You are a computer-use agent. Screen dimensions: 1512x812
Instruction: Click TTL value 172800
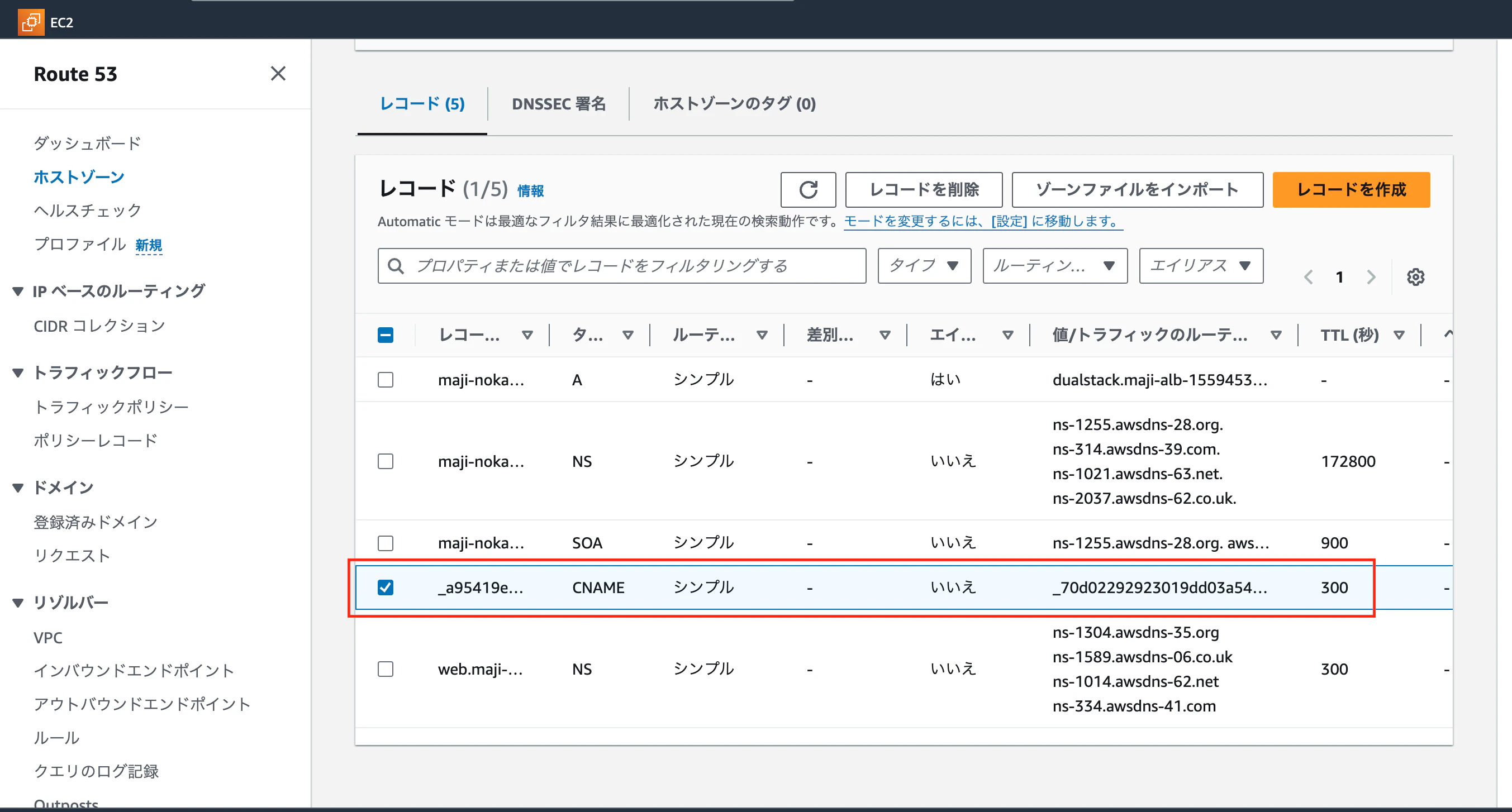click(1348, 461)
